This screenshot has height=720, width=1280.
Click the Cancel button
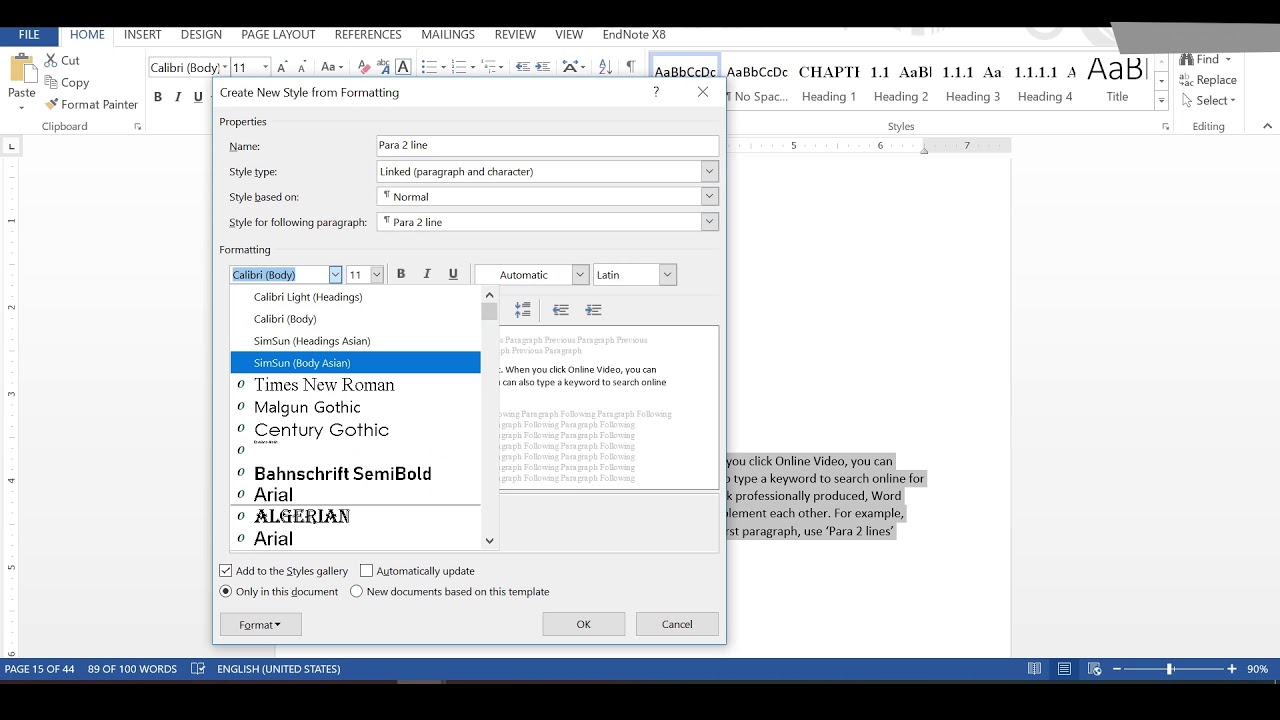[677, 624]
